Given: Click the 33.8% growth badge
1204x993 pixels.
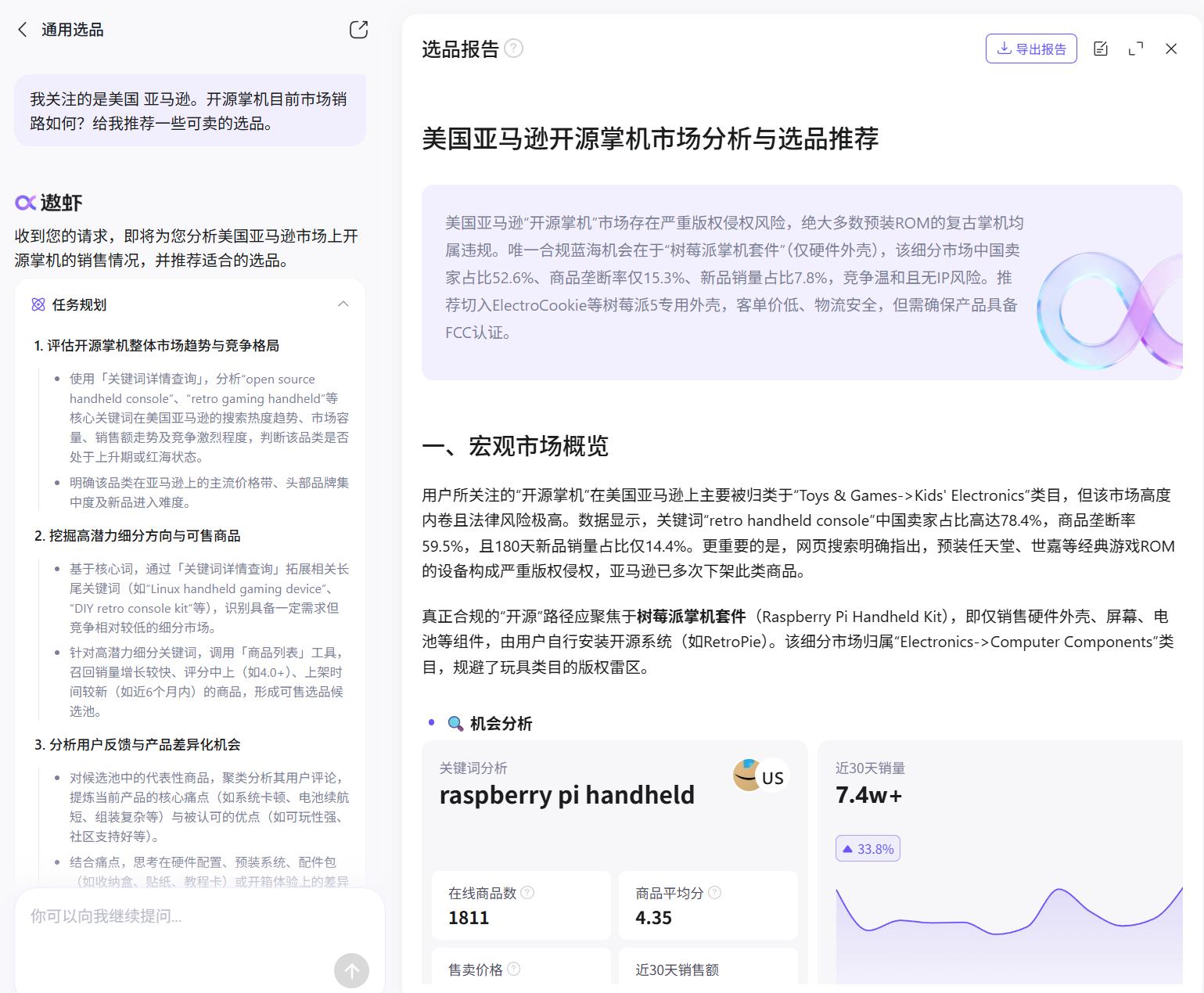Looking at the screenshot, I should [x=867, y=847].
